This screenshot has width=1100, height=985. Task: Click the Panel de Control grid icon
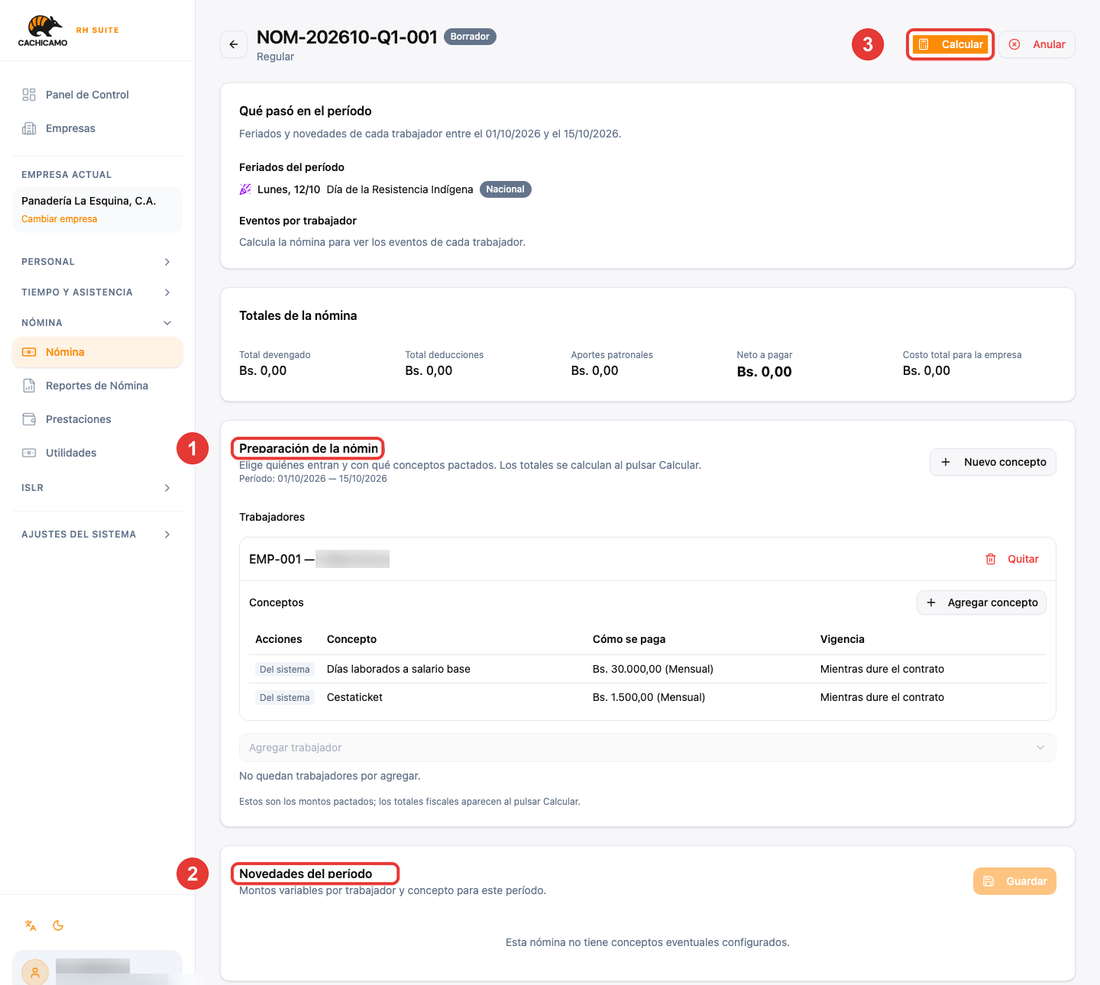coord(29,95)
